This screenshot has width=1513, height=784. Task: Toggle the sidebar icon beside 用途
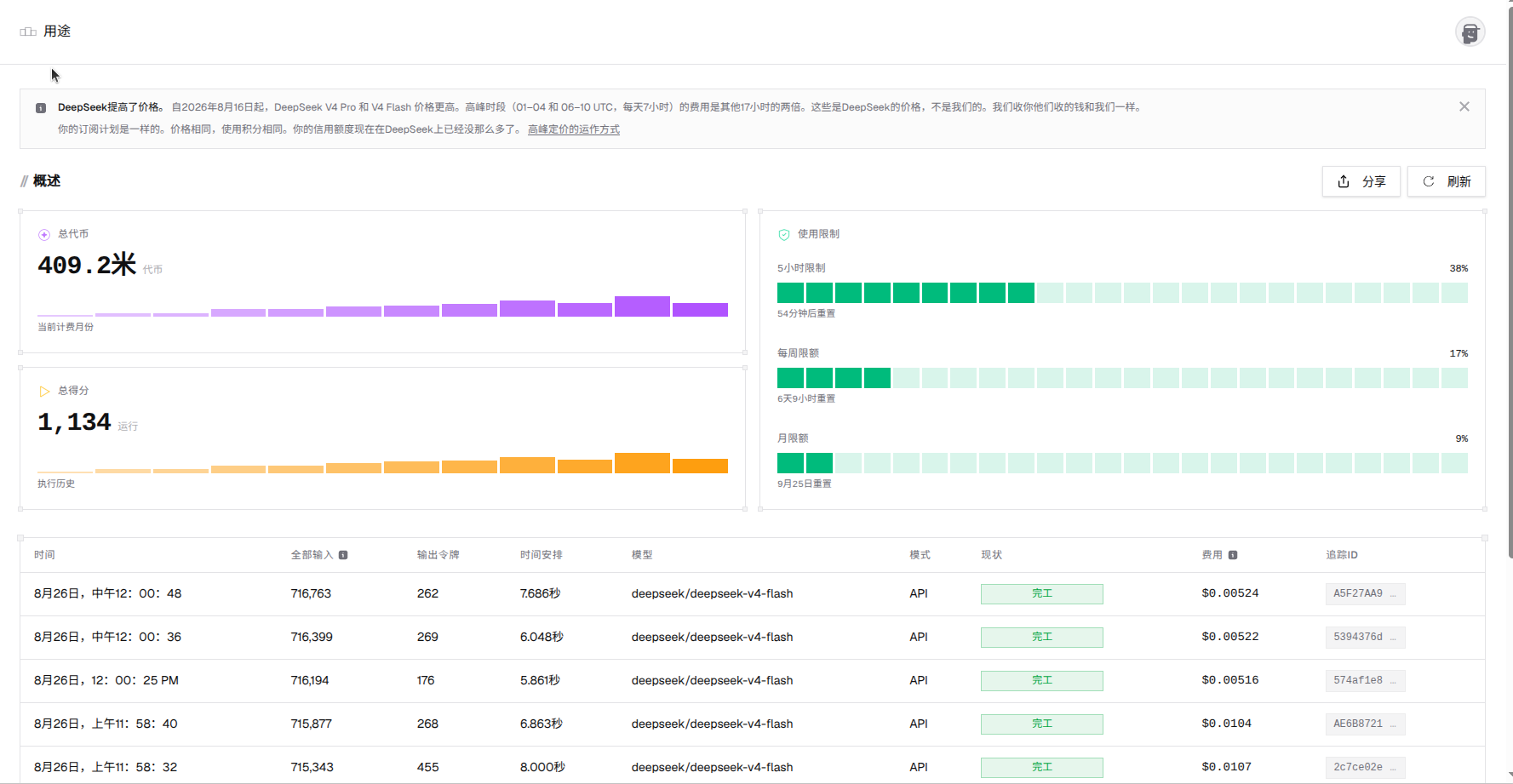[x=28, y=31]
